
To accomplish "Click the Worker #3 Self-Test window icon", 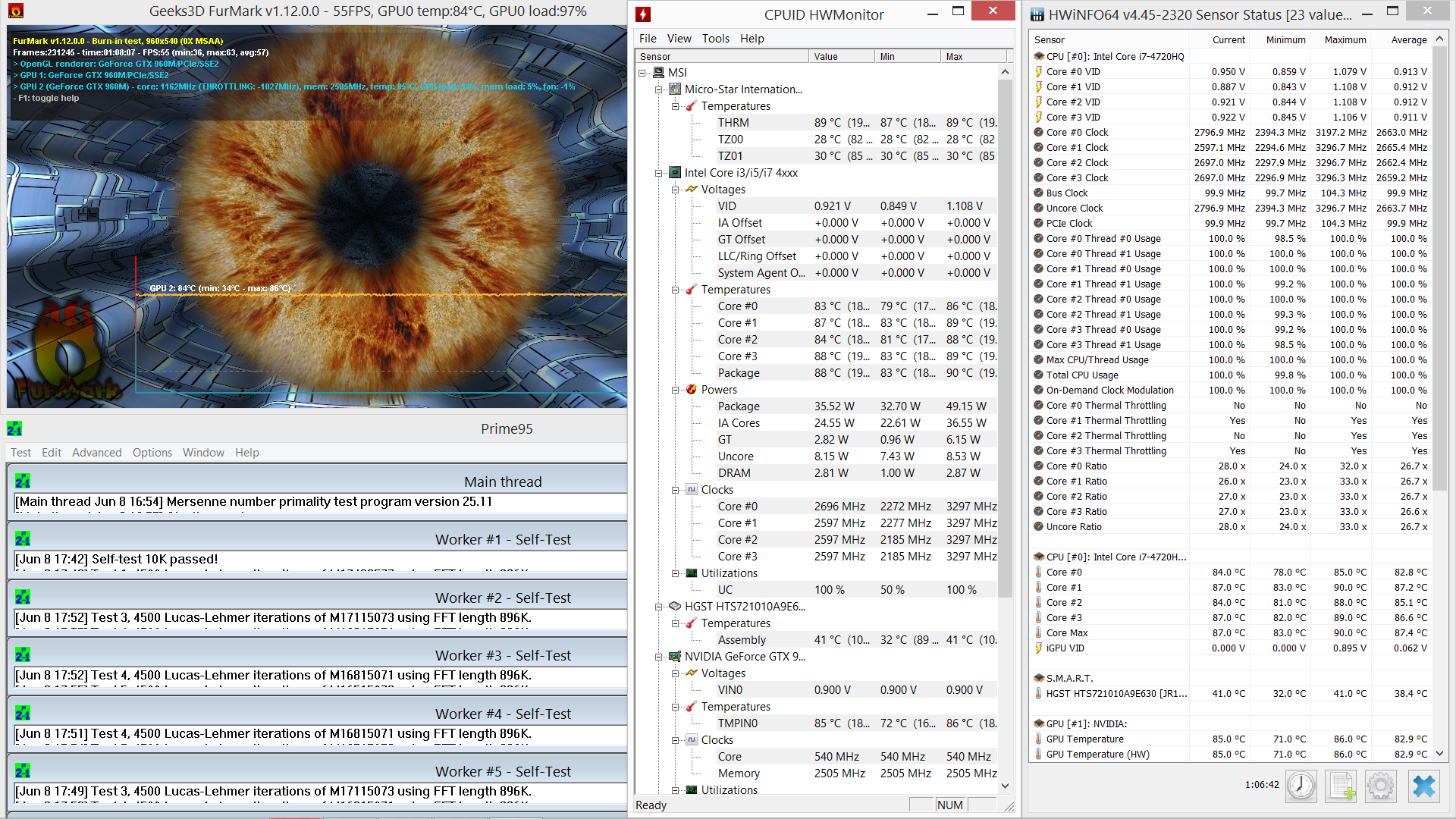I will click(23, 654).
